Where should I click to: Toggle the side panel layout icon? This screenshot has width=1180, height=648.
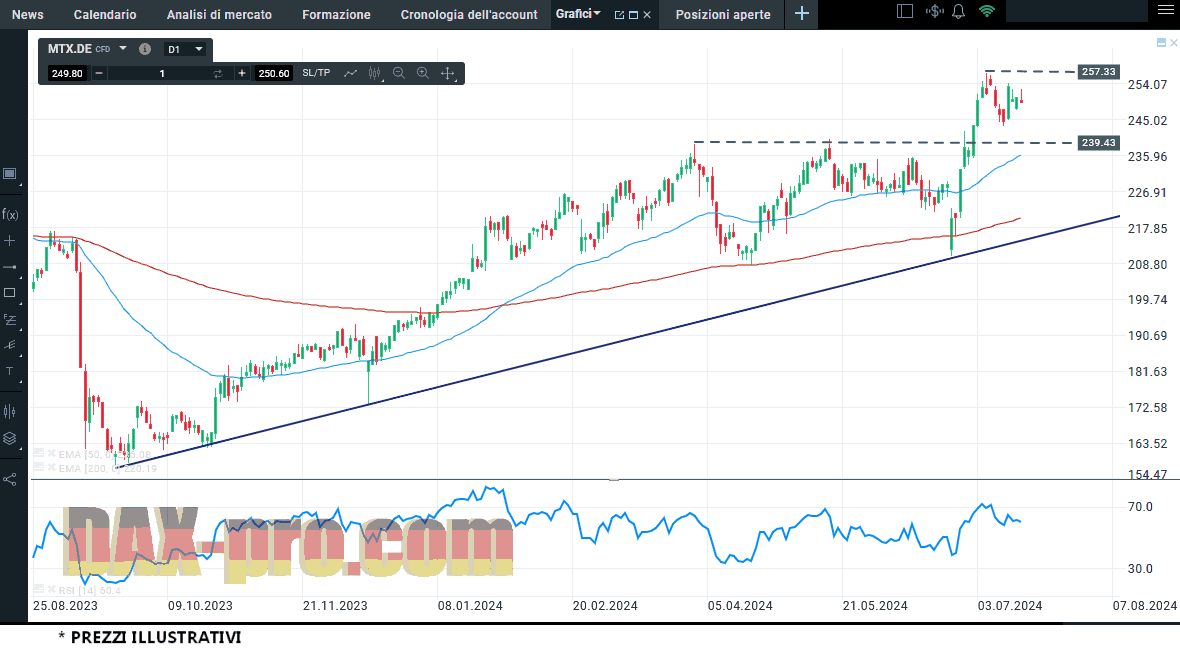905,11
